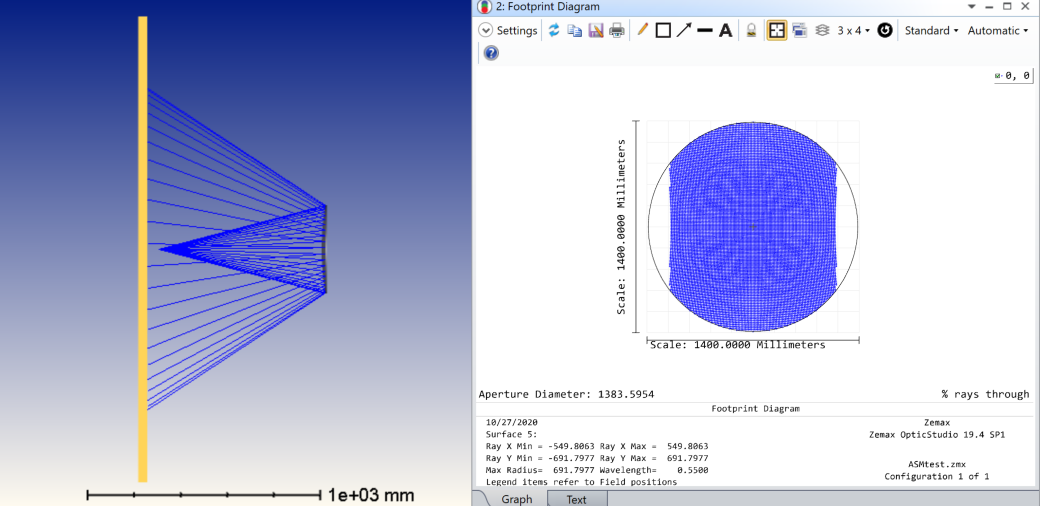Click the 'Ray X Min = -549.8063' line
Viewport: 1040px width, 506px height.
point(540,446)
